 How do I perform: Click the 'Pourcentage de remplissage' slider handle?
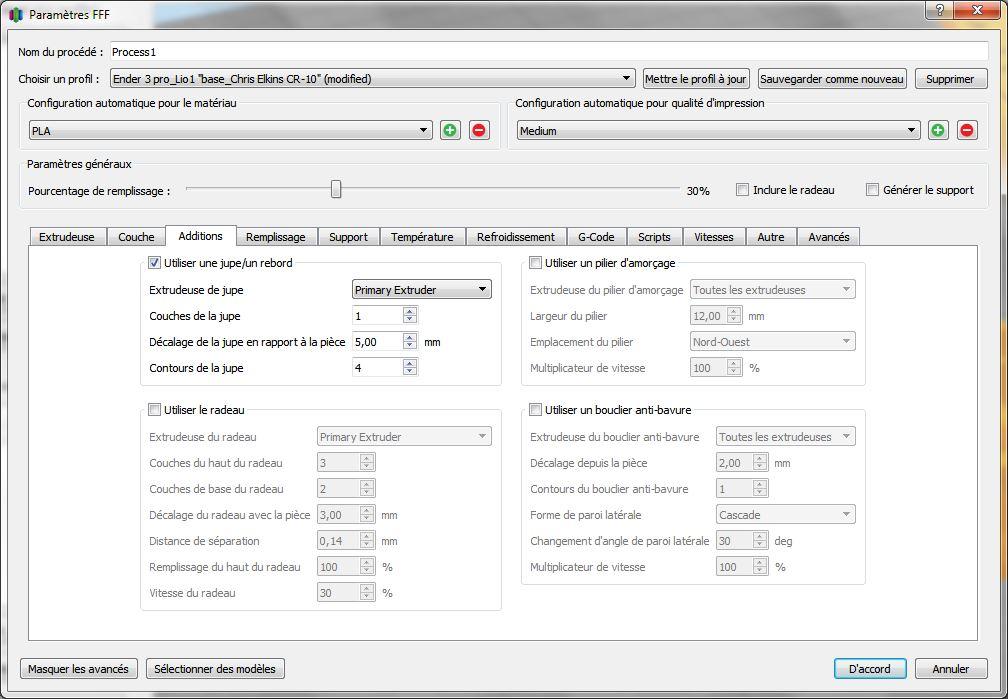tap(336, 190)
